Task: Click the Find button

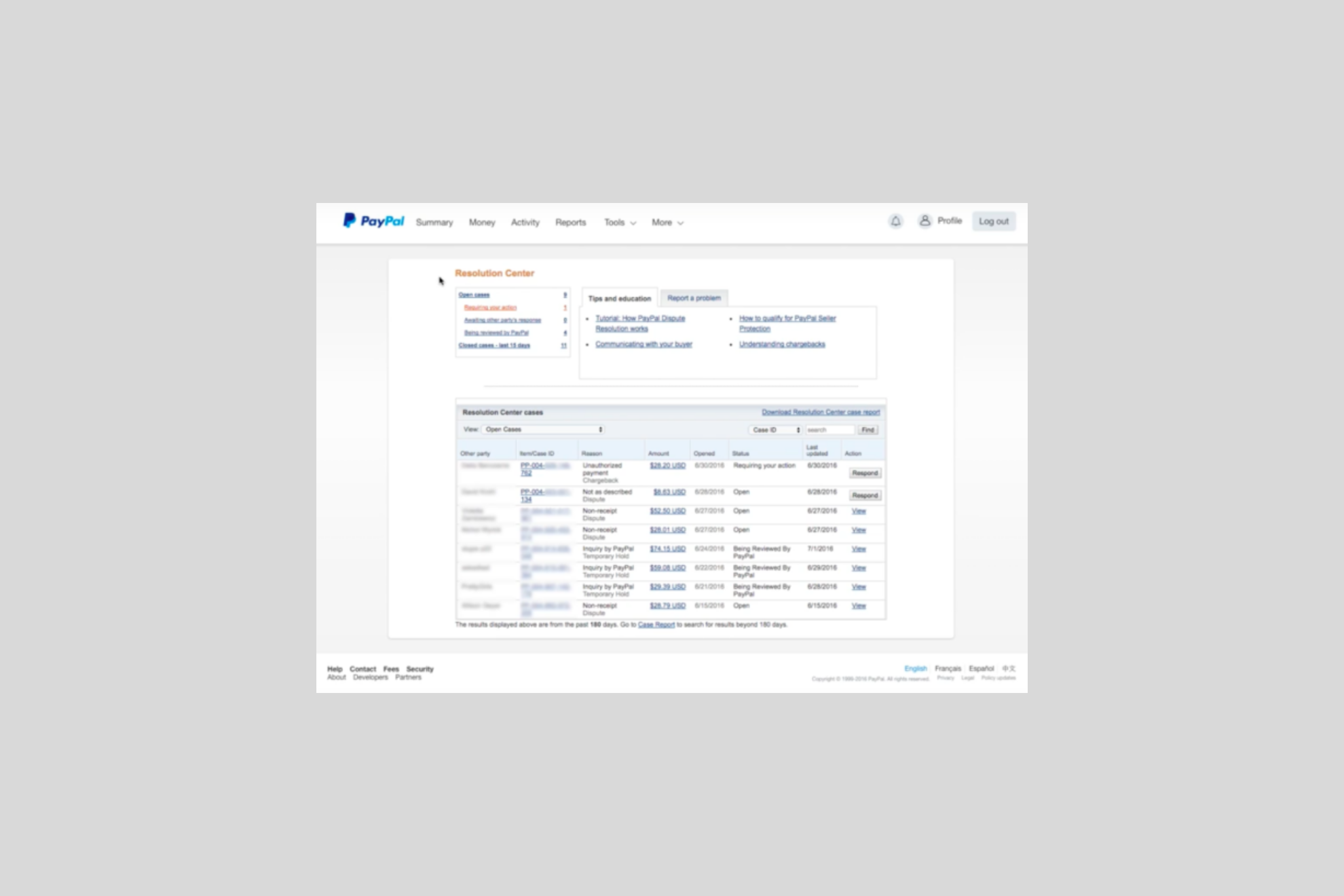Action: [x=867, y=429]
